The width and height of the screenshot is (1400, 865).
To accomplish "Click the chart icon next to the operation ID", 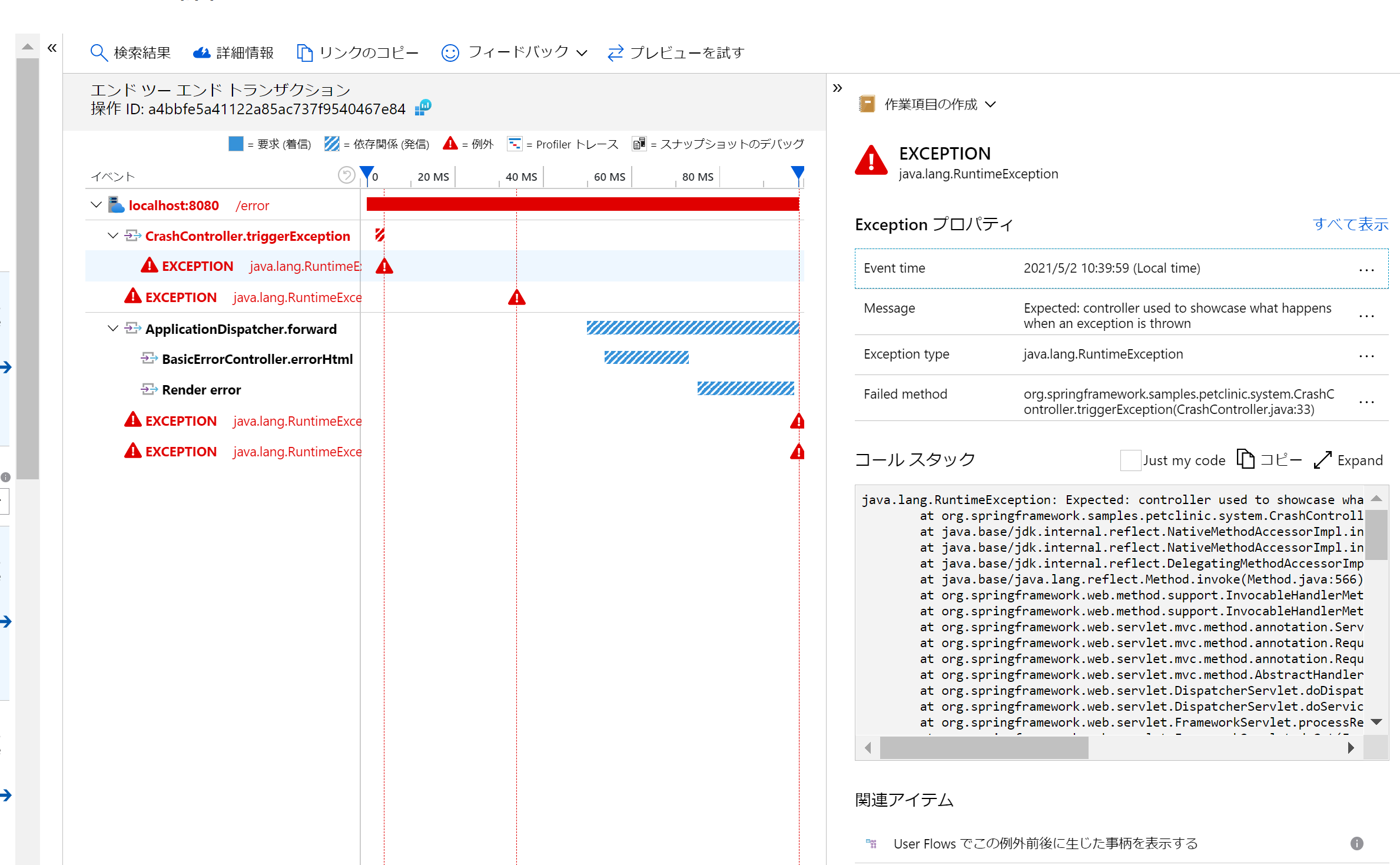I will tap(423, 108).
